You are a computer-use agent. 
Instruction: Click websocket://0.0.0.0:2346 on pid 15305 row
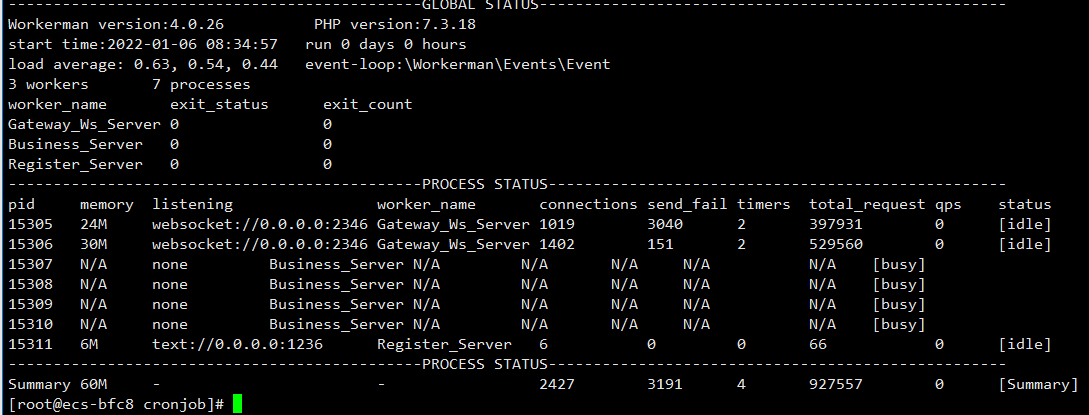260,224
